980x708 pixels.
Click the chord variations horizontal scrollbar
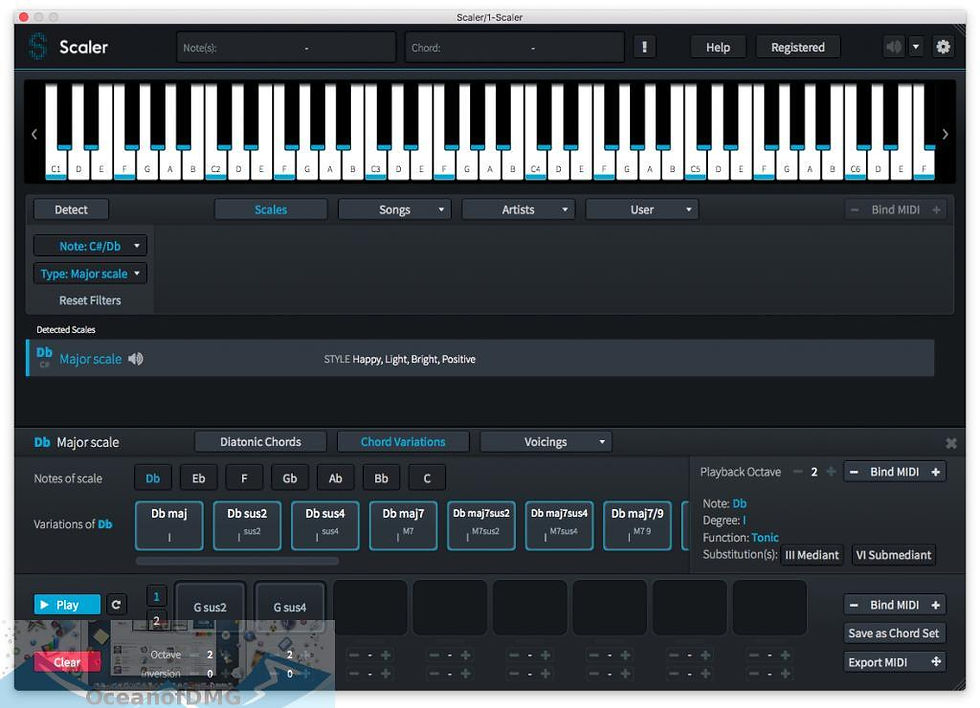click(x=238, y=561)
